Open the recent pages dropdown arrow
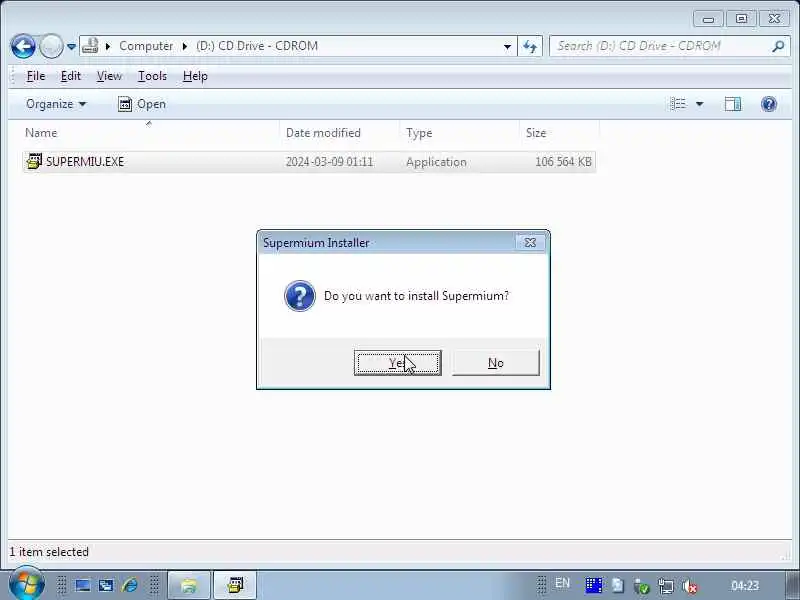 coord(71,46)
